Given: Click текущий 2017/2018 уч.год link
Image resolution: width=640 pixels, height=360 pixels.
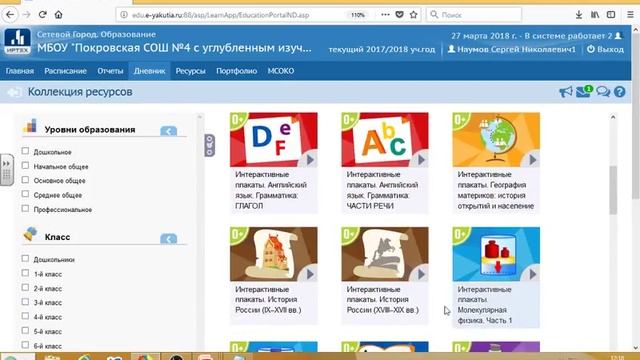Looking at the screenshot, I should 382,49.
